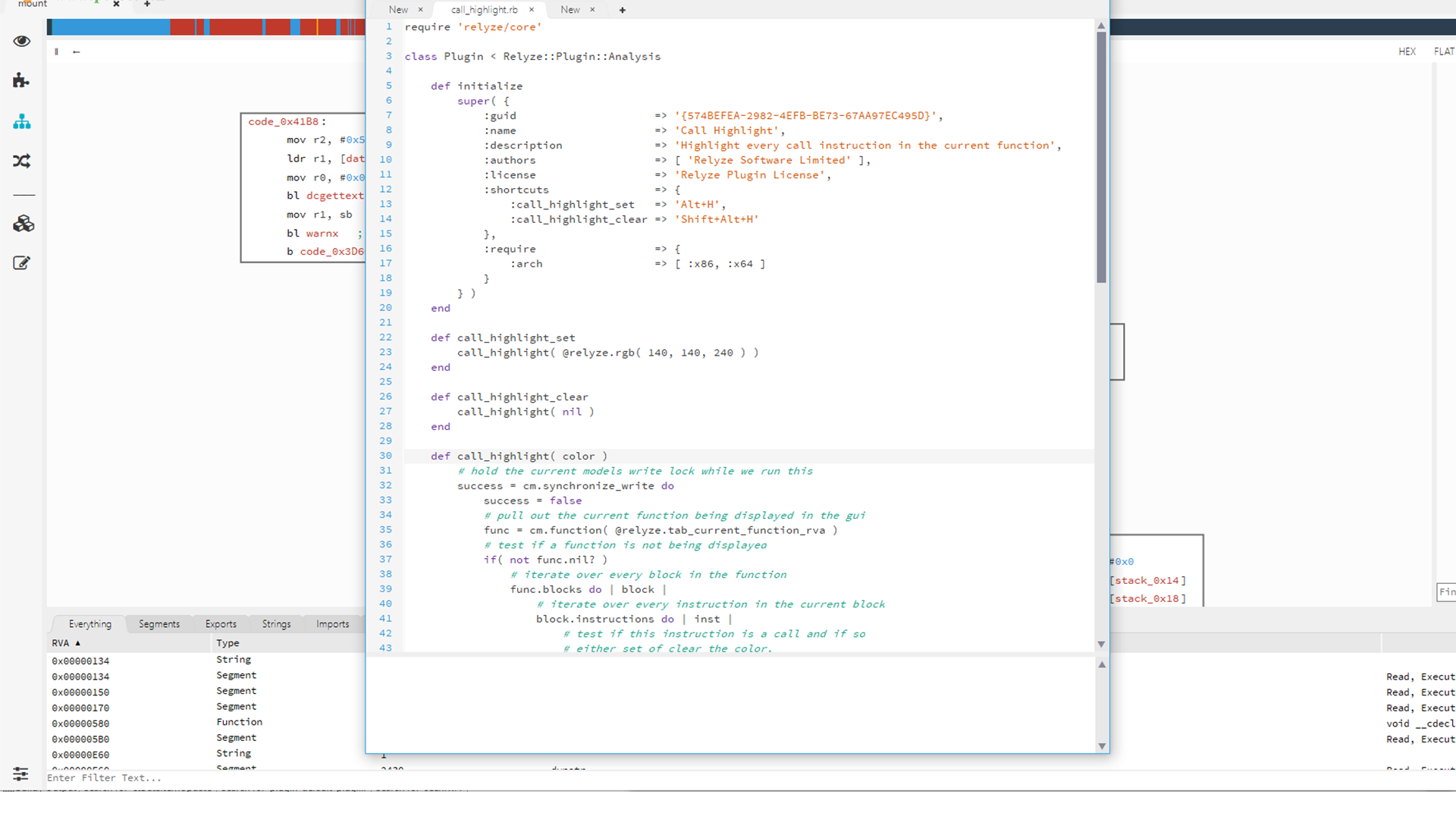Click 'def call_highlight_clear' on line 26

(510, 397)
